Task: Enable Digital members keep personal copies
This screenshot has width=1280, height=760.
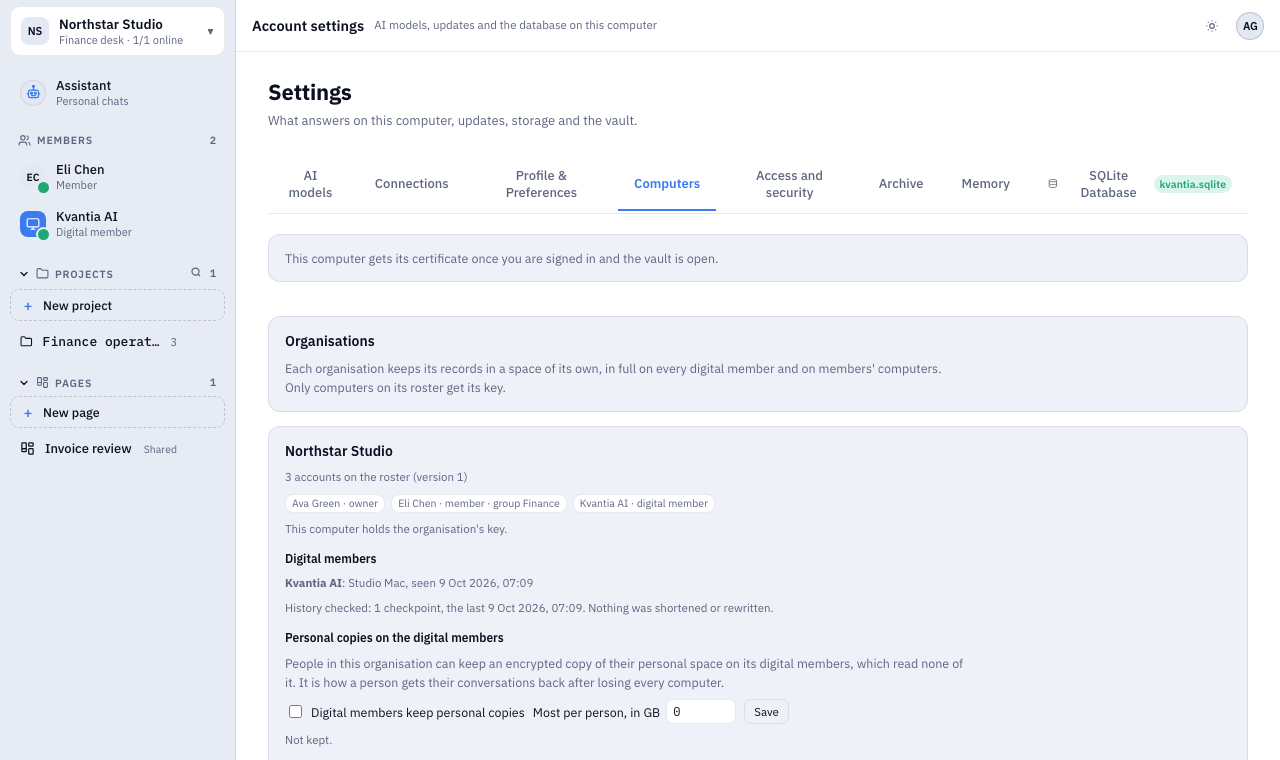Action: (x=295, y=712)
